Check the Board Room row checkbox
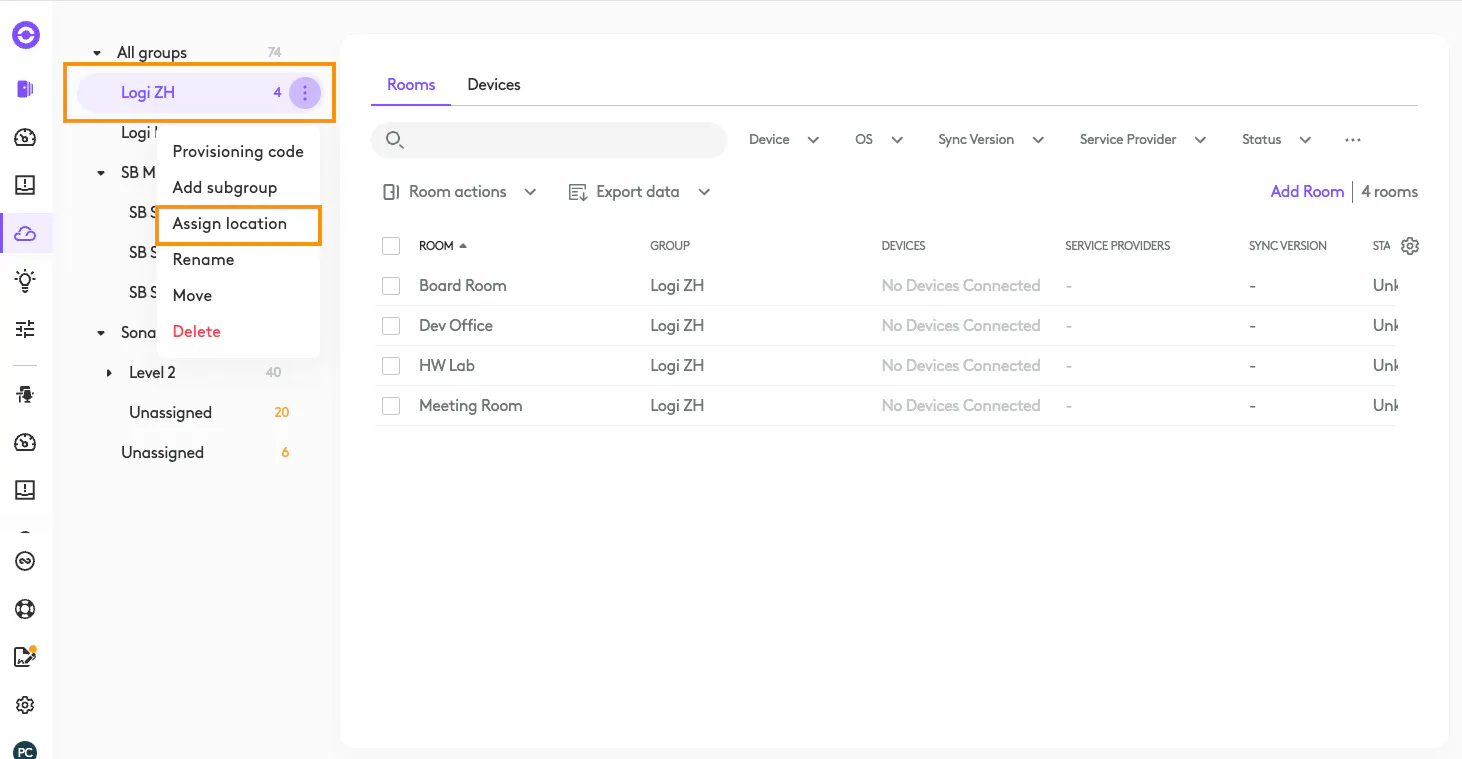 391,286
